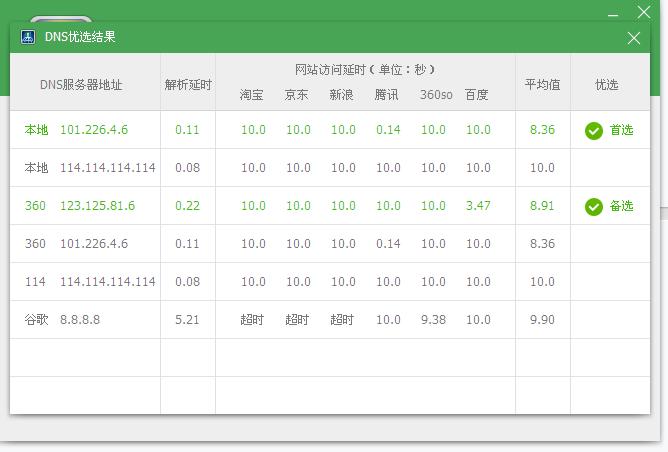Viewport: 668px width, 452px height.
Task: Click the 腾讯 column header
Action: pyautogui.click(x=386, y=94)
